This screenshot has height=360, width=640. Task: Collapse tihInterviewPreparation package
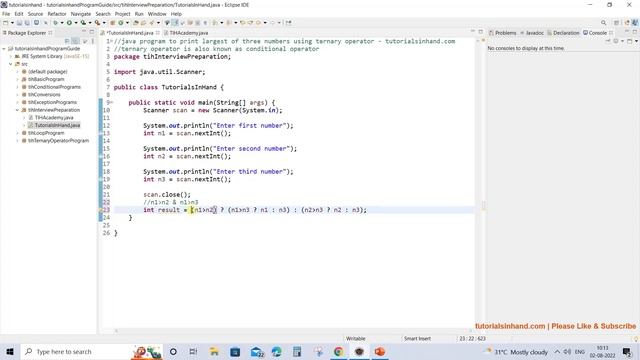tap(18, 110)
